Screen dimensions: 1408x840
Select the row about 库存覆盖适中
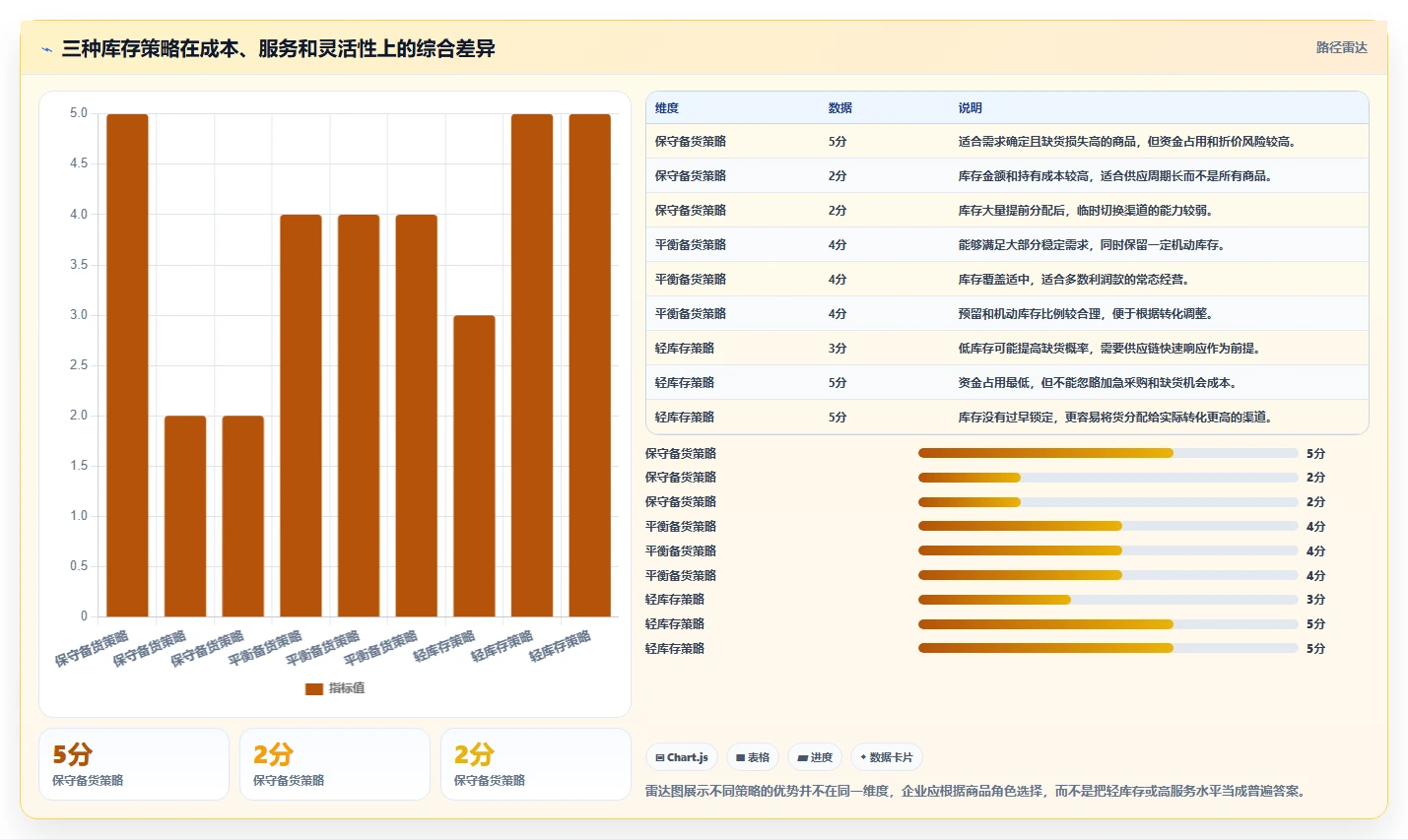(x=1007, y=280)
